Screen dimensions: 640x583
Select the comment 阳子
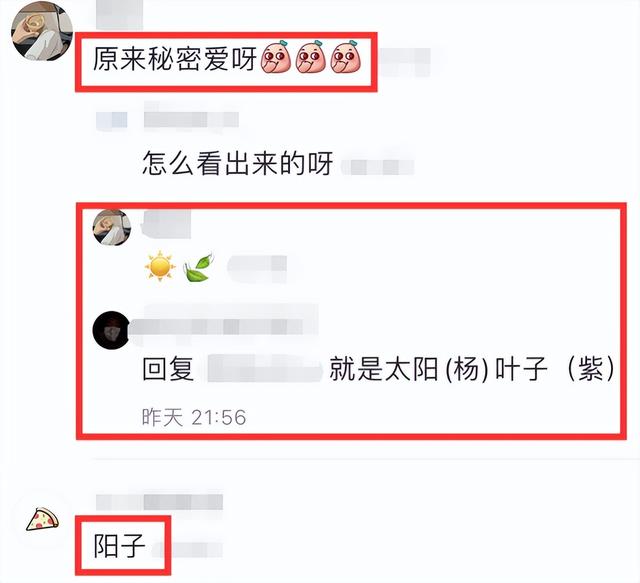click(x=119, y=546)
